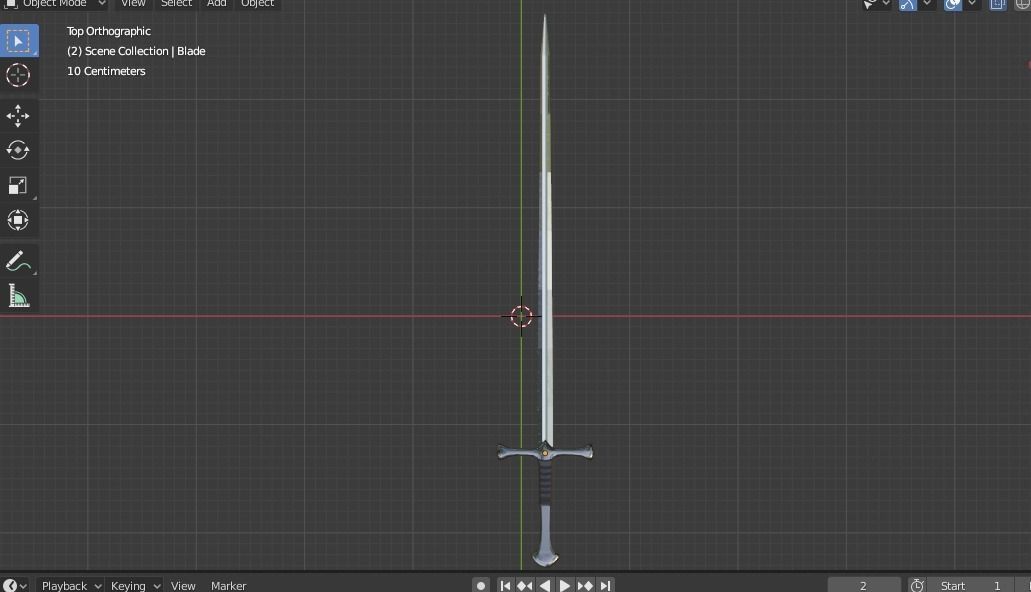Open the Select menu

coord(176,4)
